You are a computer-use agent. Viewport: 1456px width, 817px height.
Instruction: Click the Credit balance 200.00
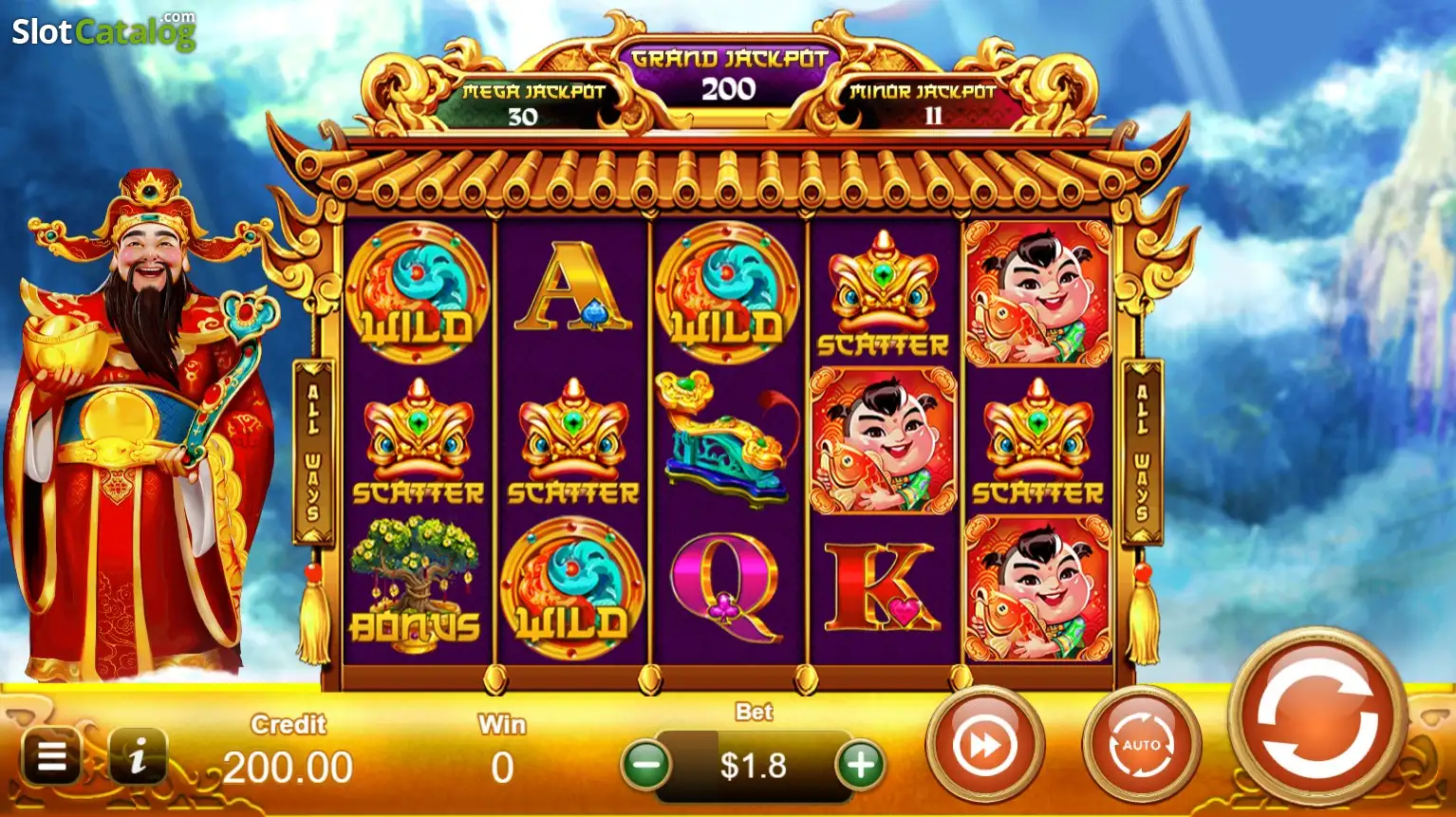288,767
